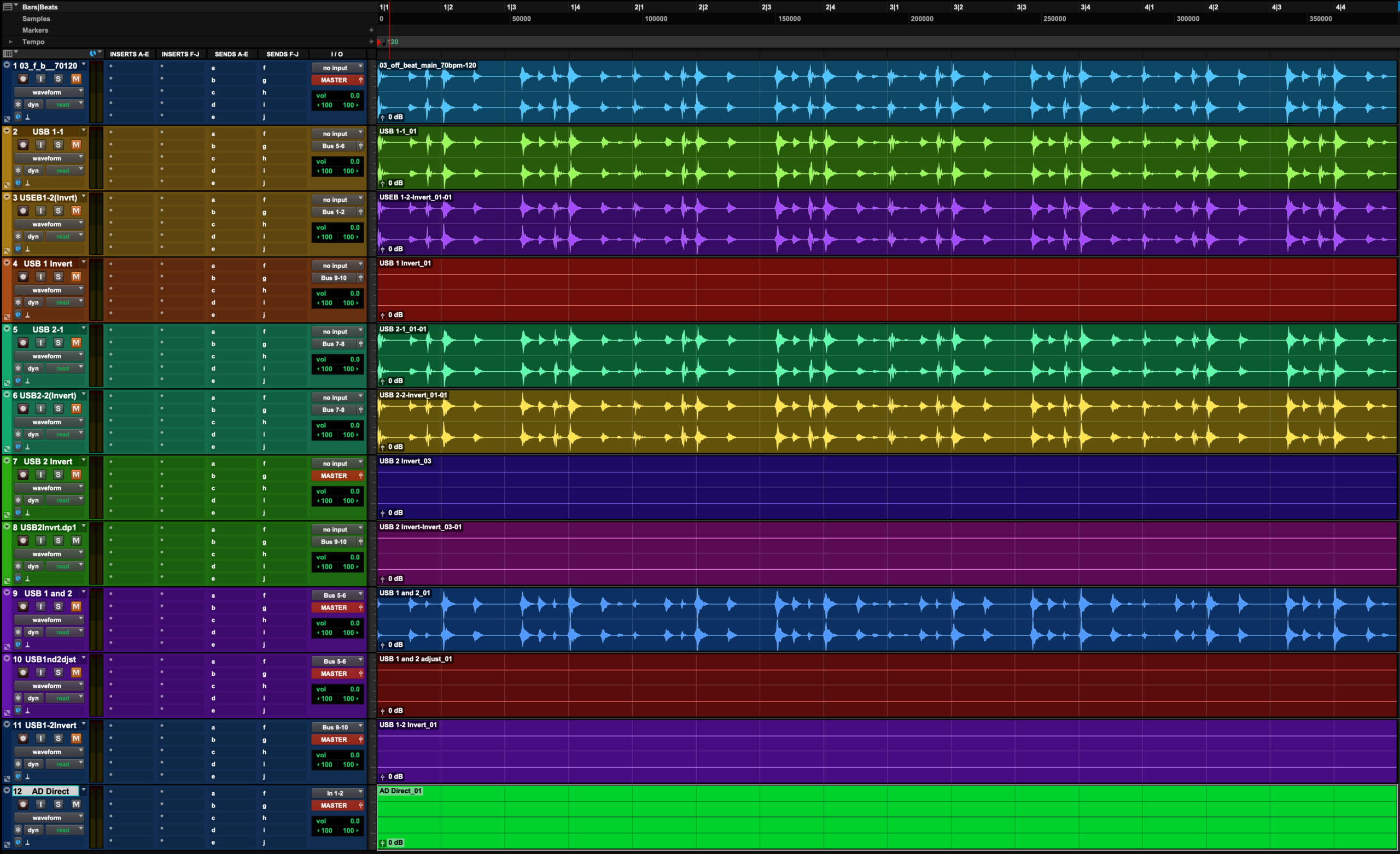Click the dyn button on USB1nd2djst track
The image size is (1400, 854).
tap(33, 698)
